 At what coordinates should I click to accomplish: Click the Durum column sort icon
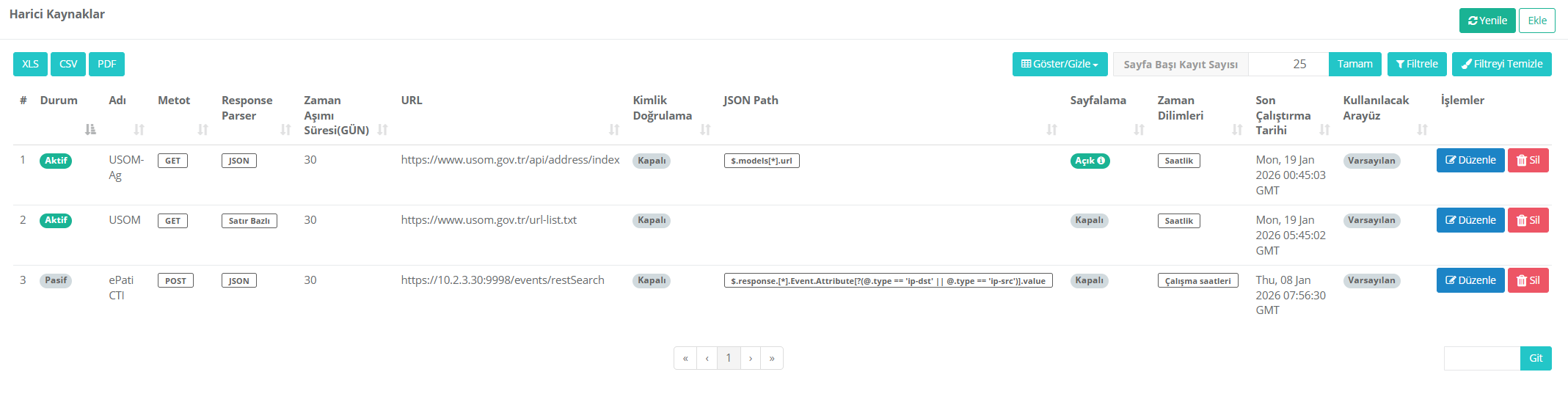[90, 130]
